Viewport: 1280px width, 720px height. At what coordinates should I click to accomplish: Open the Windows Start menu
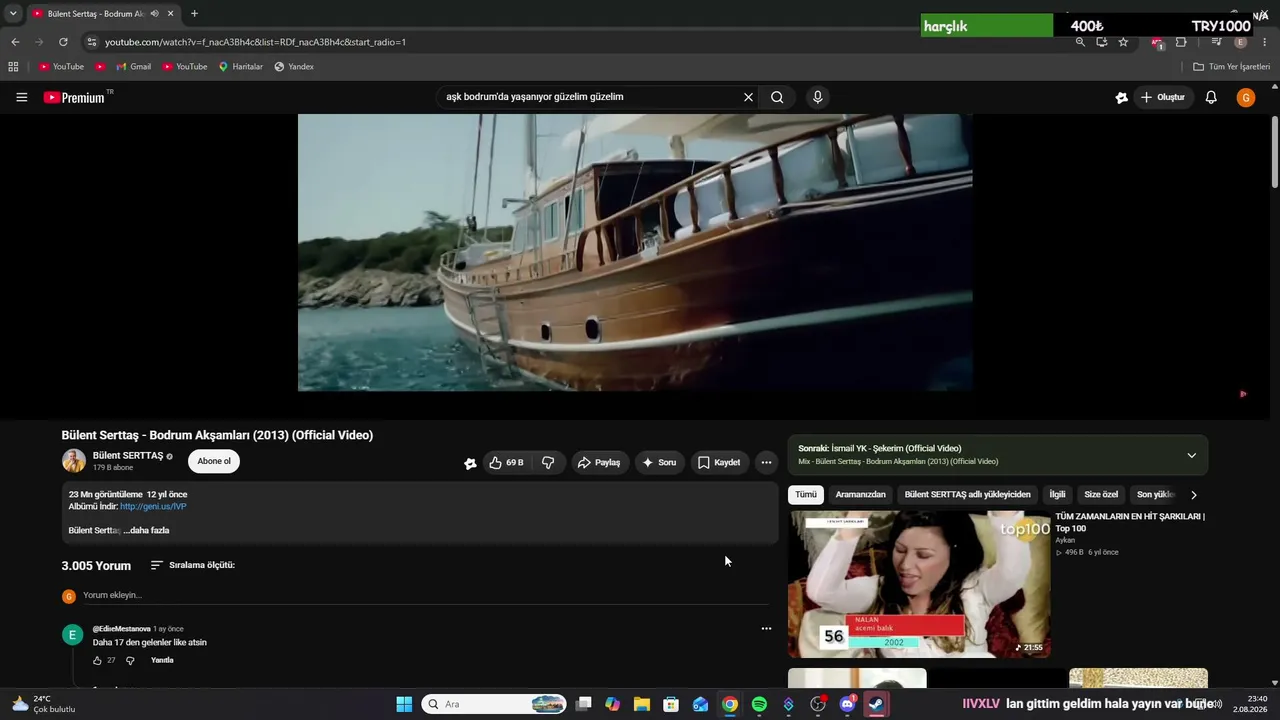404,704
